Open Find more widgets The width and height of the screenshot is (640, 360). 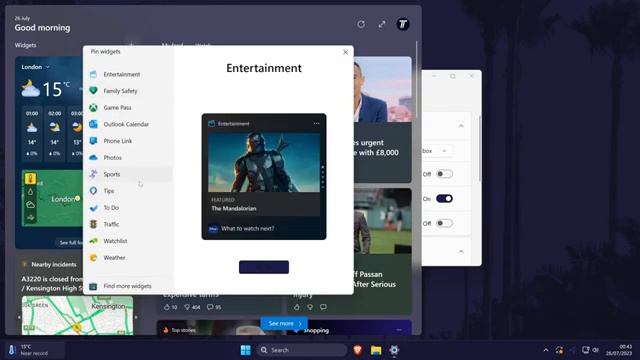(127, 286)
